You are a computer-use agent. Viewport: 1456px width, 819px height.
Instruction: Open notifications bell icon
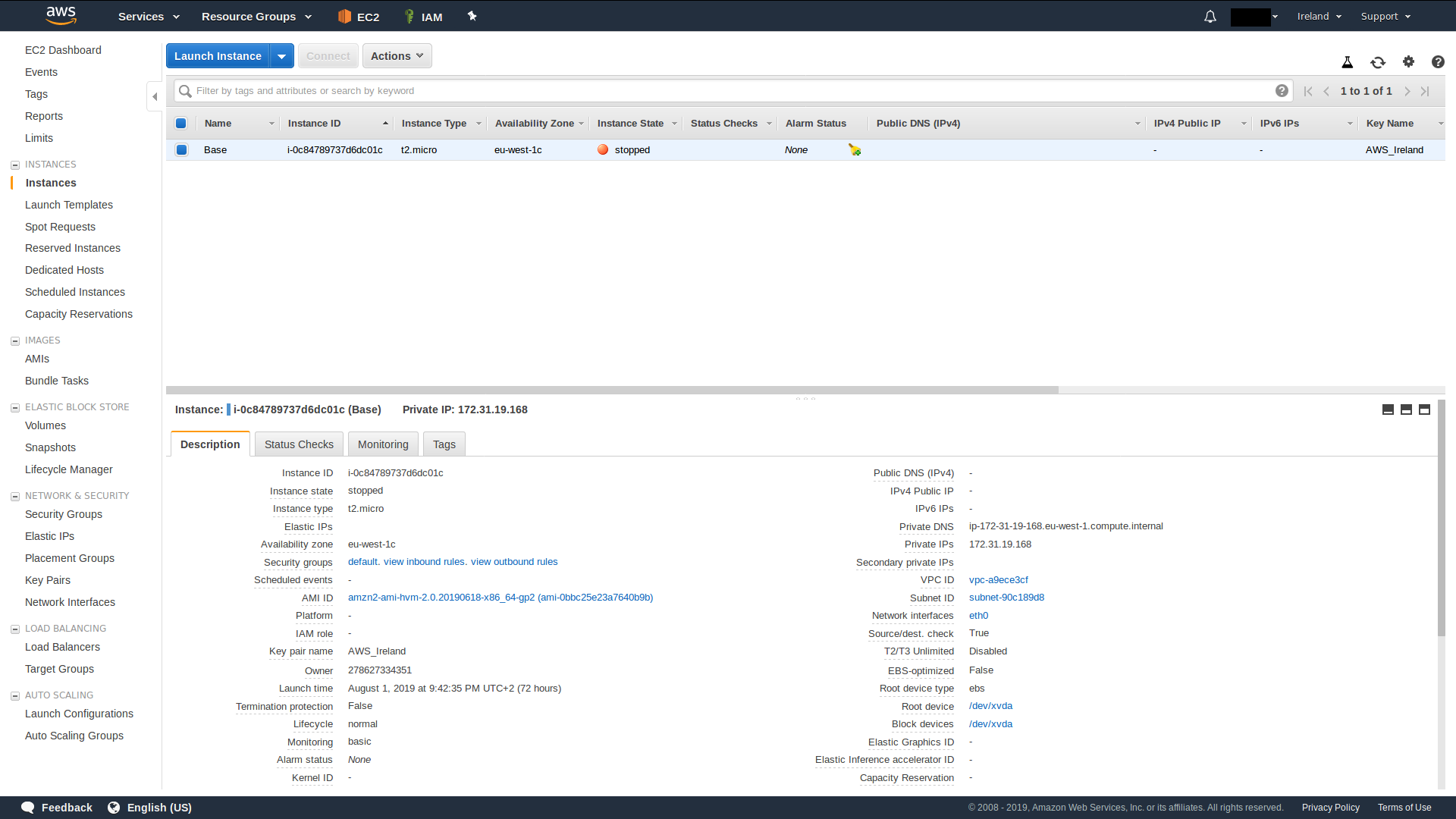1210,16
